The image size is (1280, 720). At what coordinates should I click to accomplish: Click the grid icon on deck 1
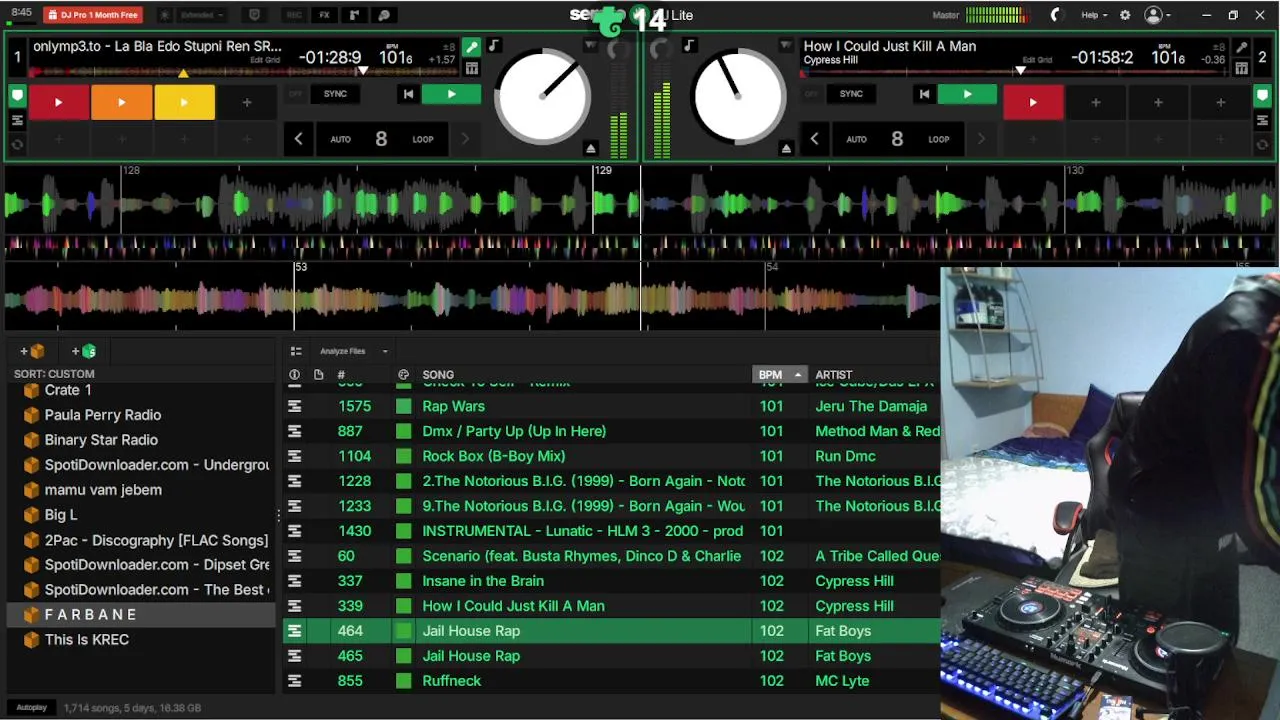pyautogui.click(x=471, y=68)
